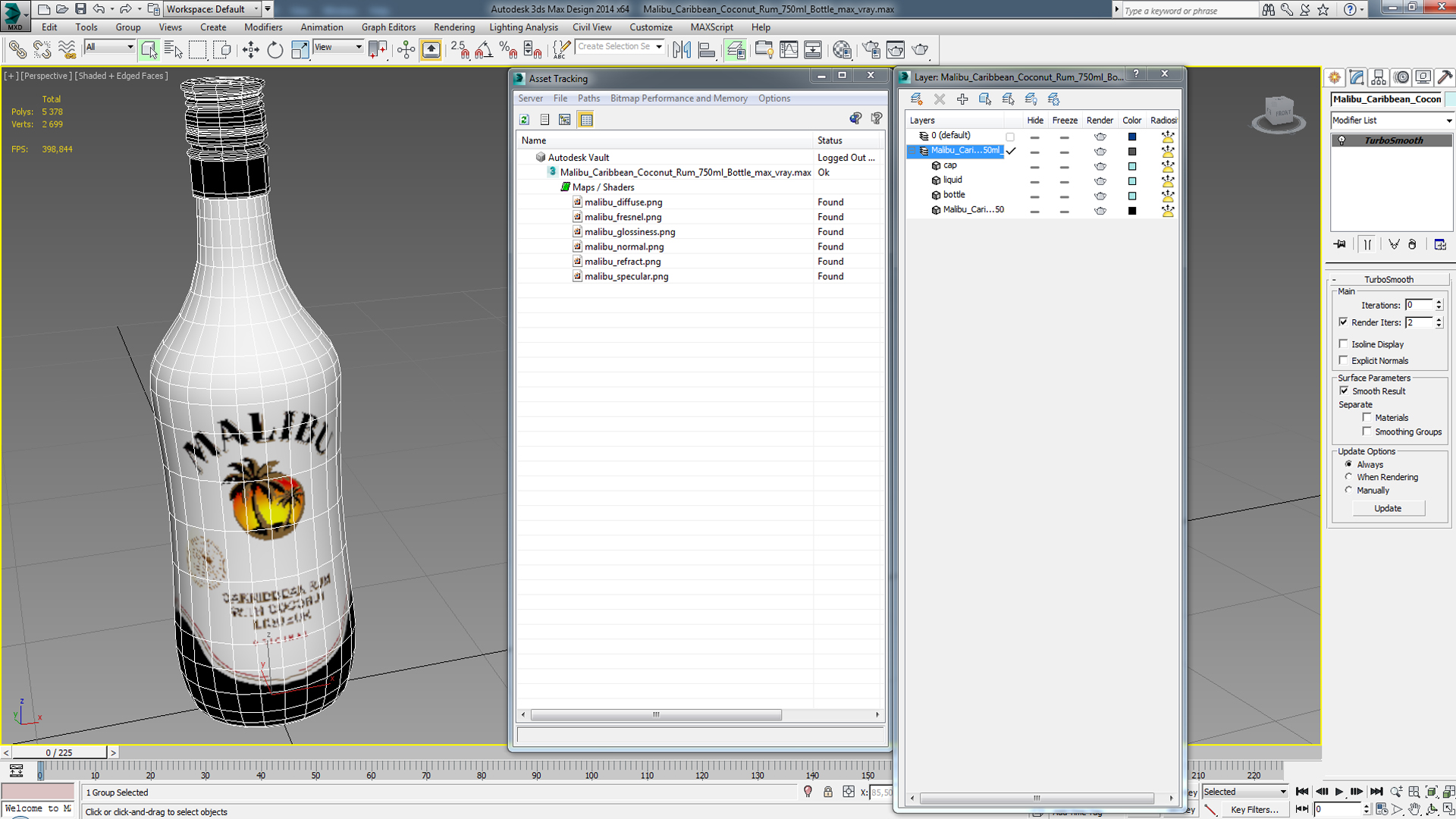Image resolution: width=1456 pixels, height=819 pixels.
Task: Select malibu_normal.png in Asset Tracking
Action: [x=624, y=246]
